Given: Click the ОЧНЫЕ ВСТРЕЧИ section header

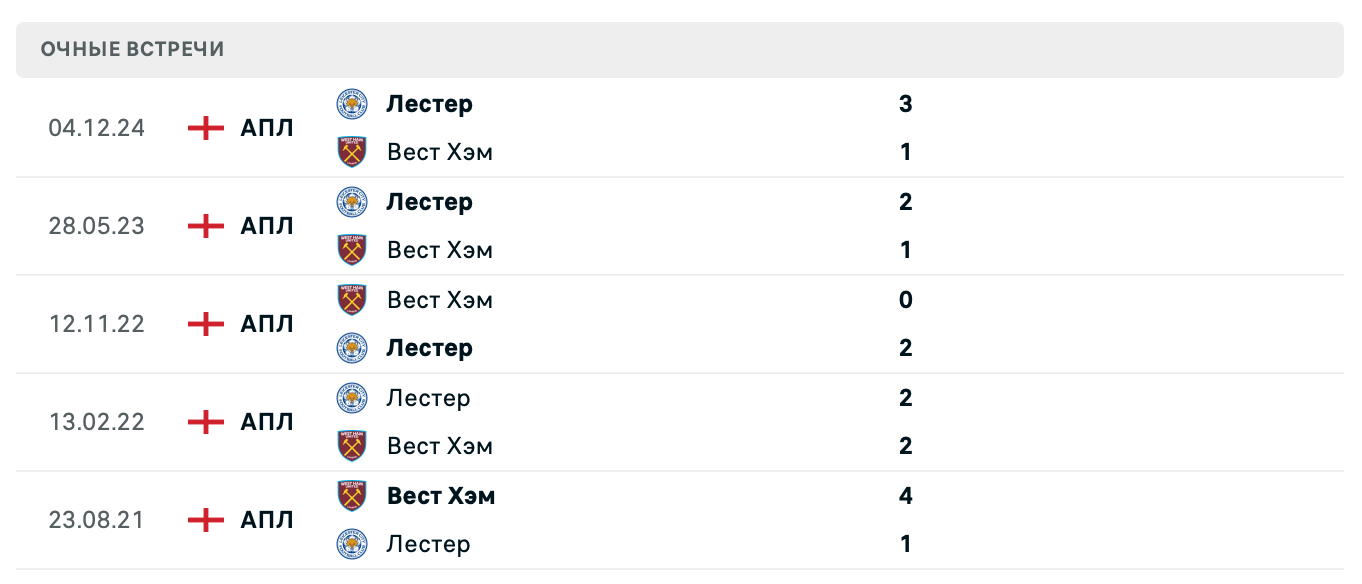Looking at the screenshot, I should click(x=131, y=48).
